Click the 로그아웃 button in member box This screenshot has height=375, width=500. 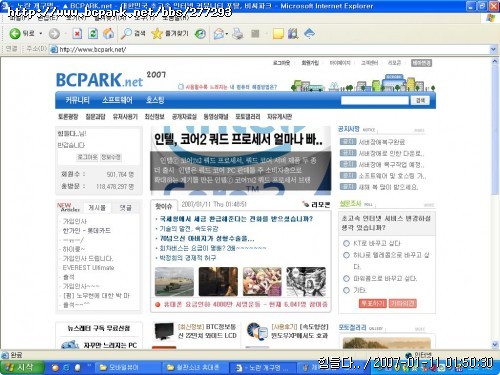pyautogui.click(x=87, y=157)
